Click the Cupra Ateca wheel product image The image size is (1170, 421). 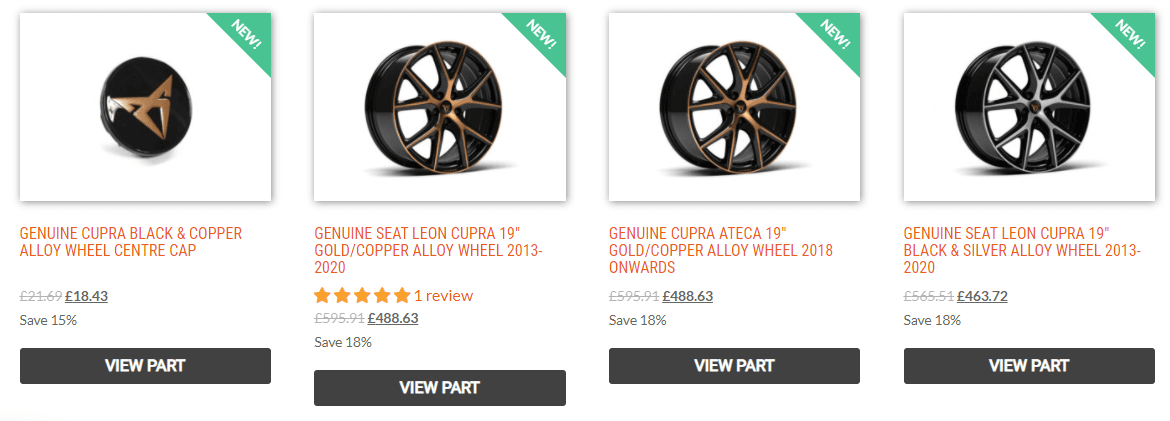tap(734, 106)
